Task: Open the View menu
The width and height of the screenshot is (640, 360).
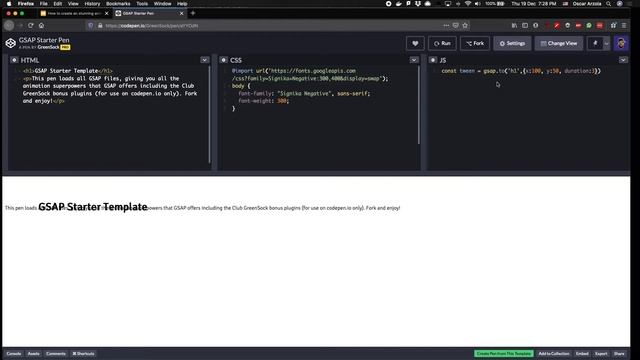Action: (x=73, y=4)
